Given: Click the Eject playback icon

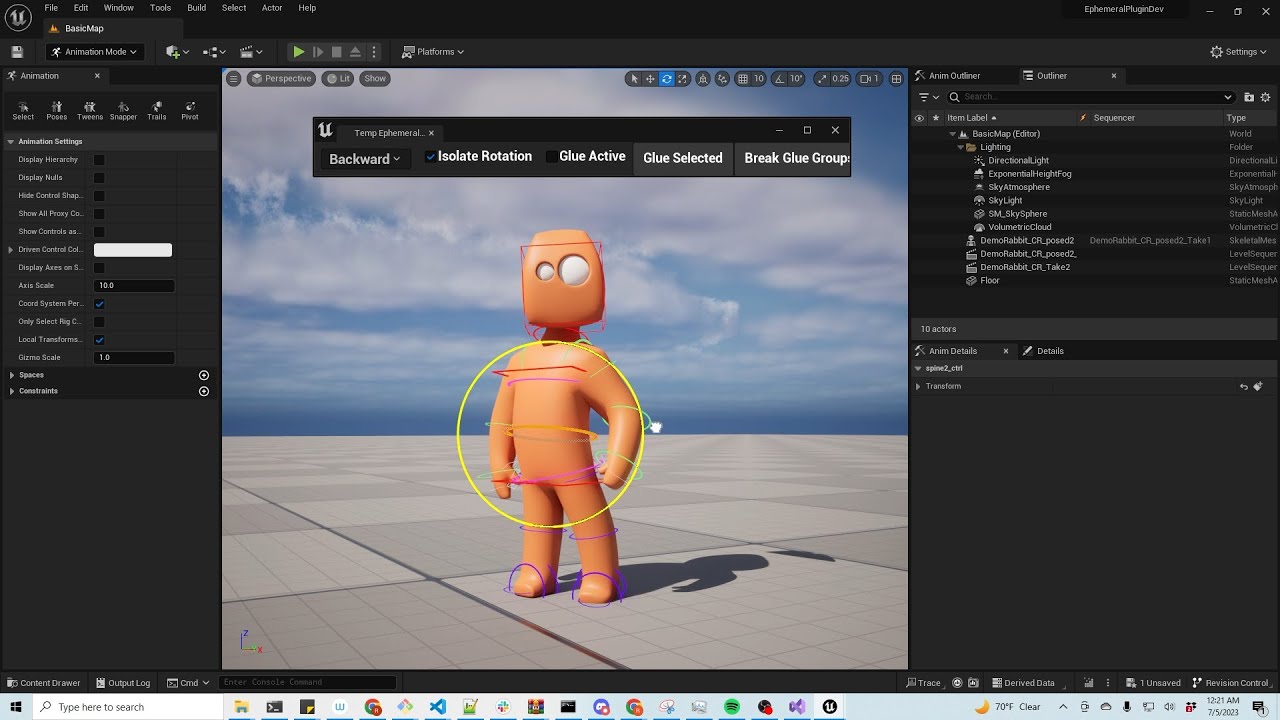Looking at the screenshot, I should click(x=355, y=52).
